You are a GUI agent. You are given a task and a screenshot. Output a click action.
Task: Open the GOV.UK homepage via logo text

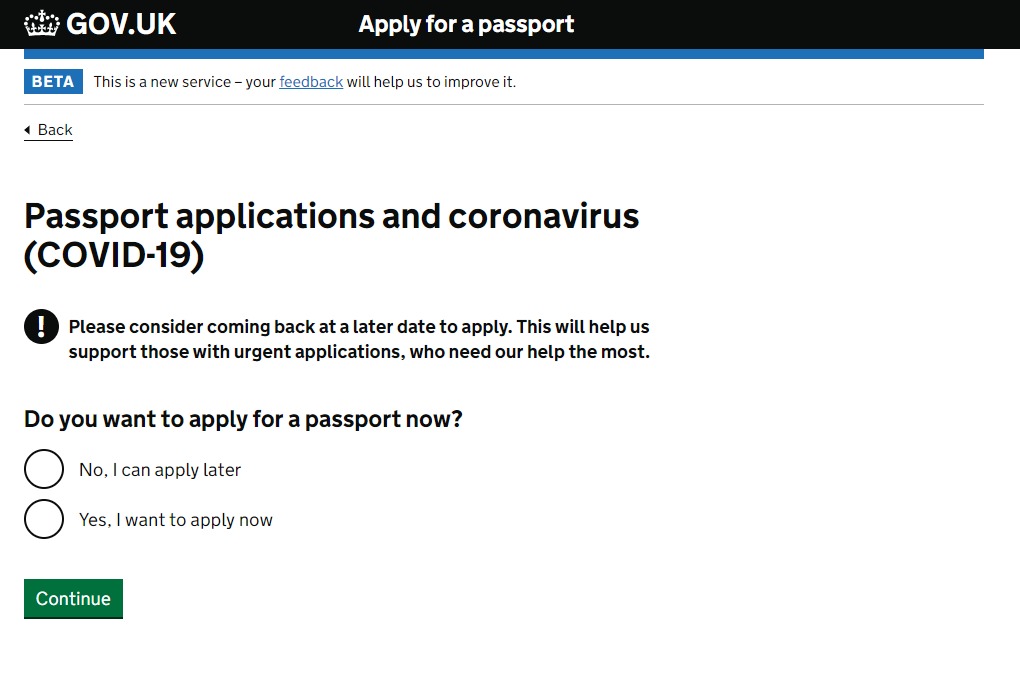121,24
